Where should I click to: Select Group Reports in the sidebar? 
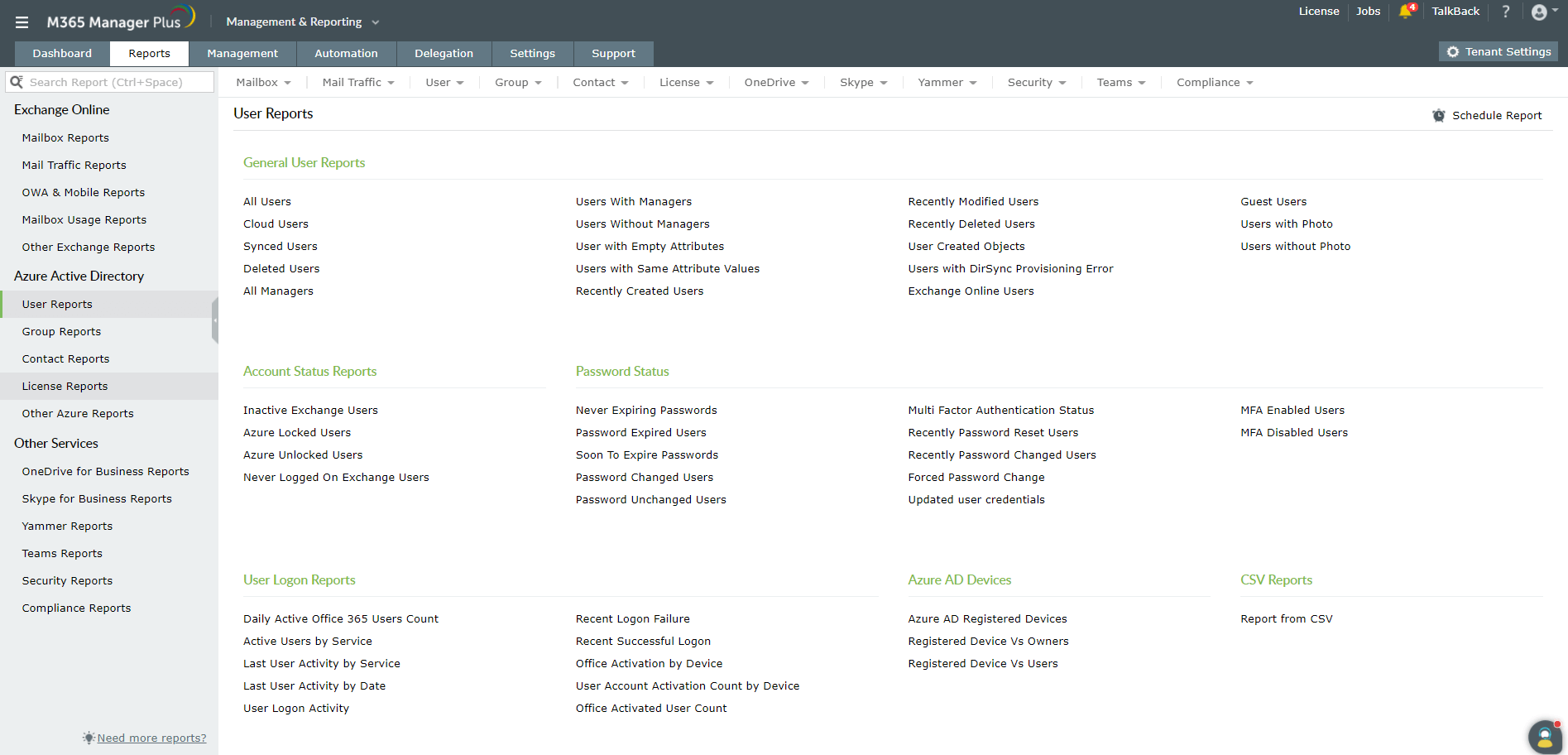61,331
